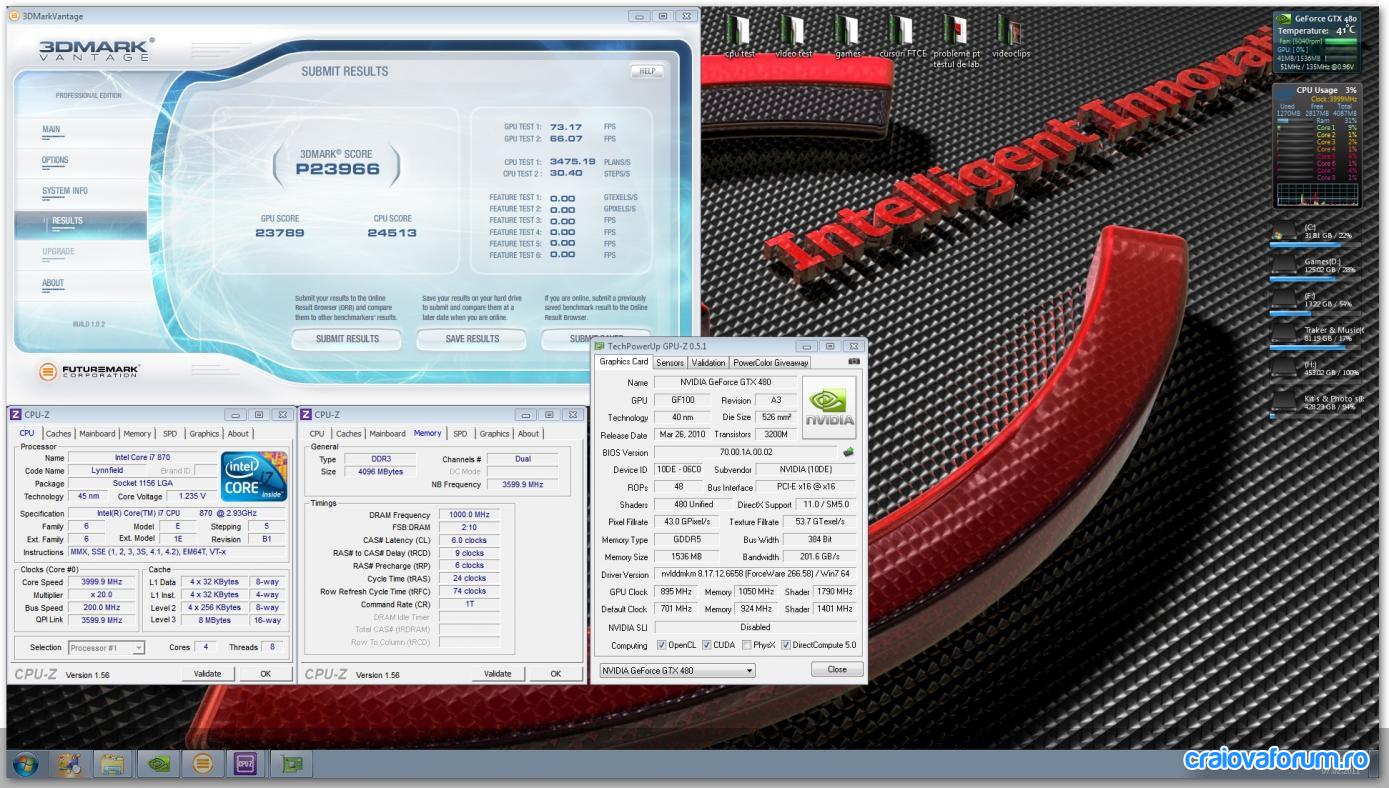1389x788 pixels.
Task: Open Windows Explorer from the taskbar
Action: tap(114, 765)
